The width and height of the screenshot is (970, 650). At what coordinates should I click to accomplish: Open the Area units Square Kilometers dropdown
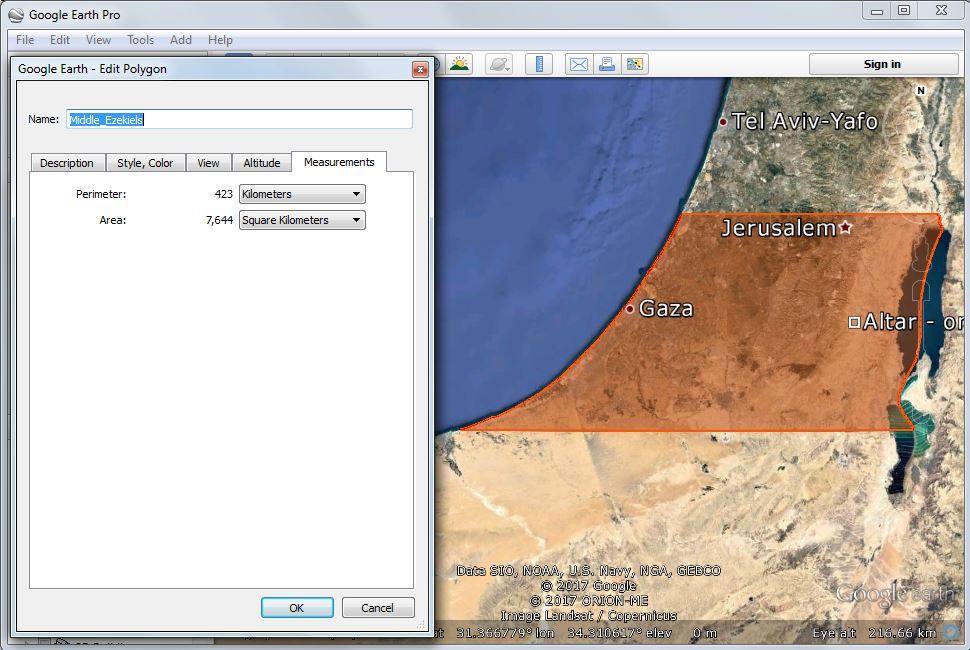coord(302,220)
